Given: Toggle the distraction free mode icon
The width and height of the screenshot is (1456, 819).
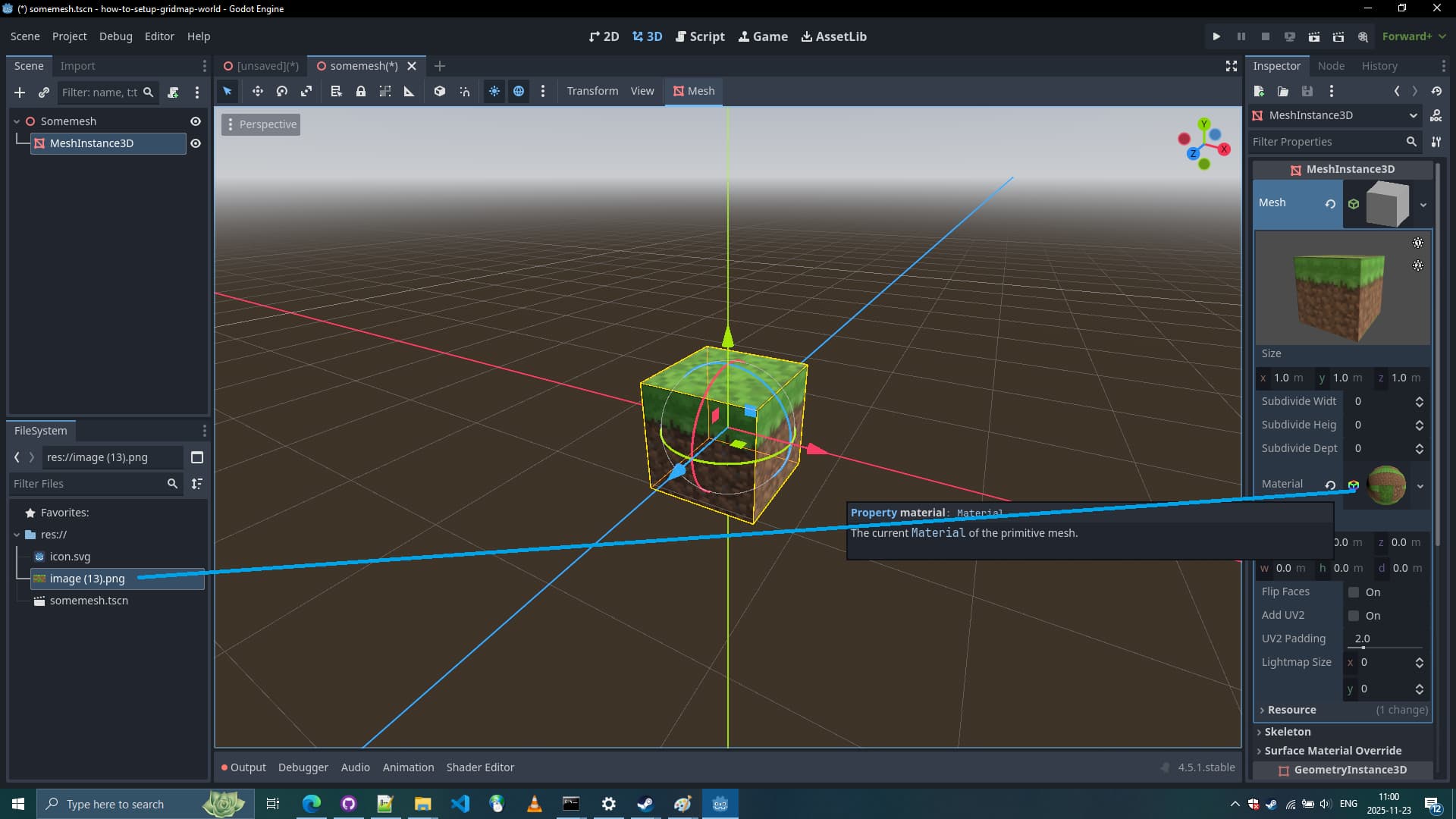Looking at the screenshot, I should (x=1232, y=66).
